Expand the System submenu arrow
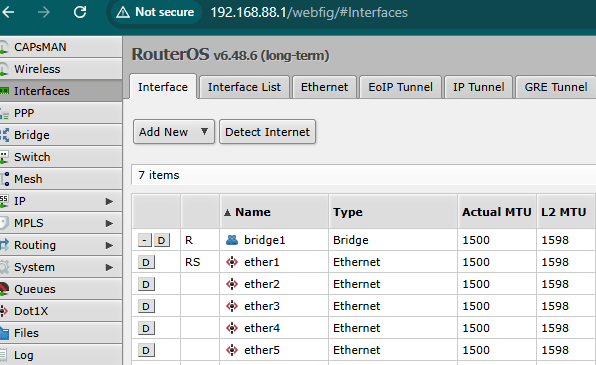The width and height of the screenshot is (596, 365). [x=109, y=267]
